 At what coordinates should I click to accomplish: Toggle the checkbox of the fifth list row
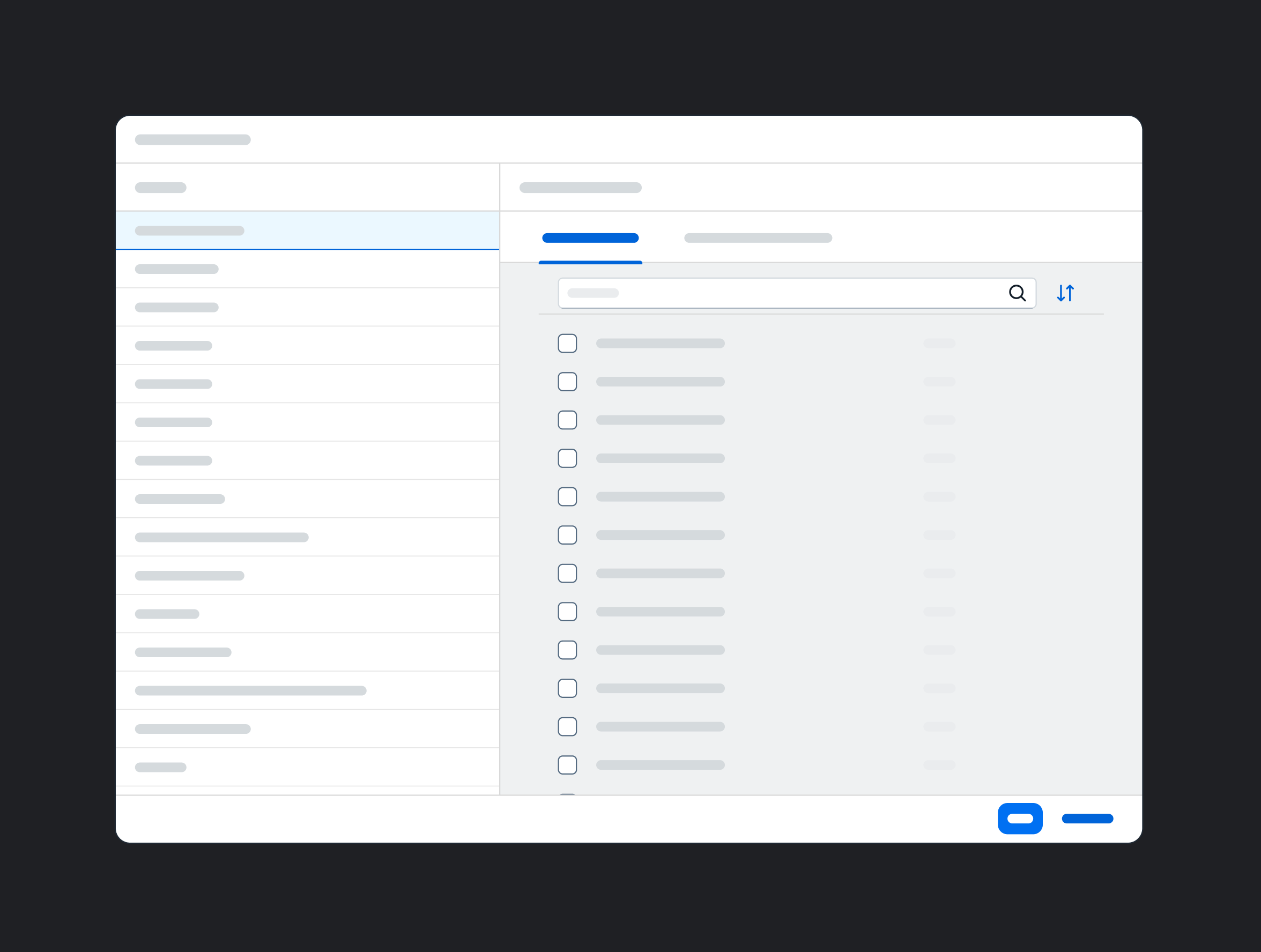[x=567, y=496]
